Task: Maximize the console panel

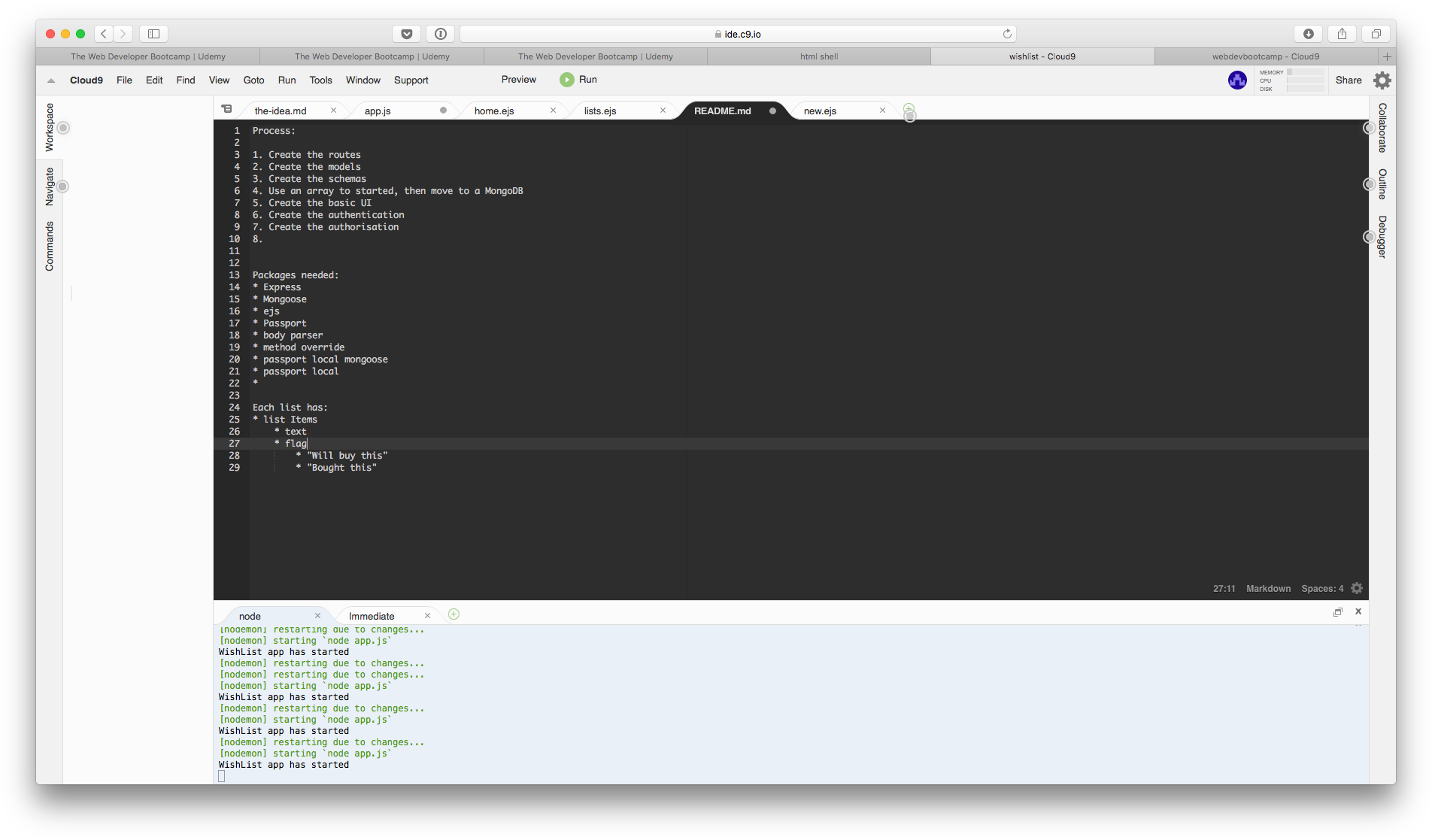Action: coord(1338,612)
